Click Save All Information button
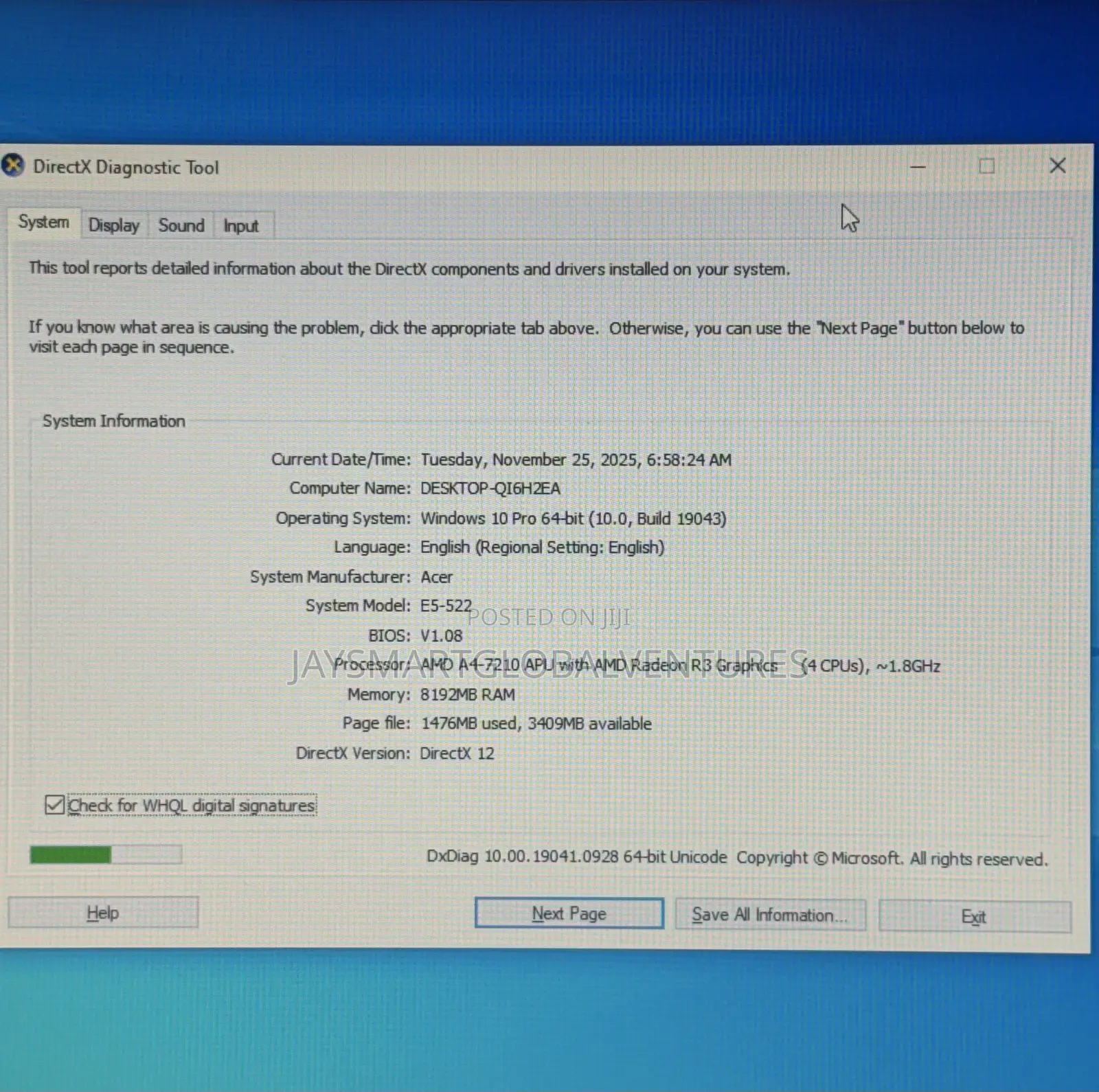1099x1092 pixels. (770, 915)
